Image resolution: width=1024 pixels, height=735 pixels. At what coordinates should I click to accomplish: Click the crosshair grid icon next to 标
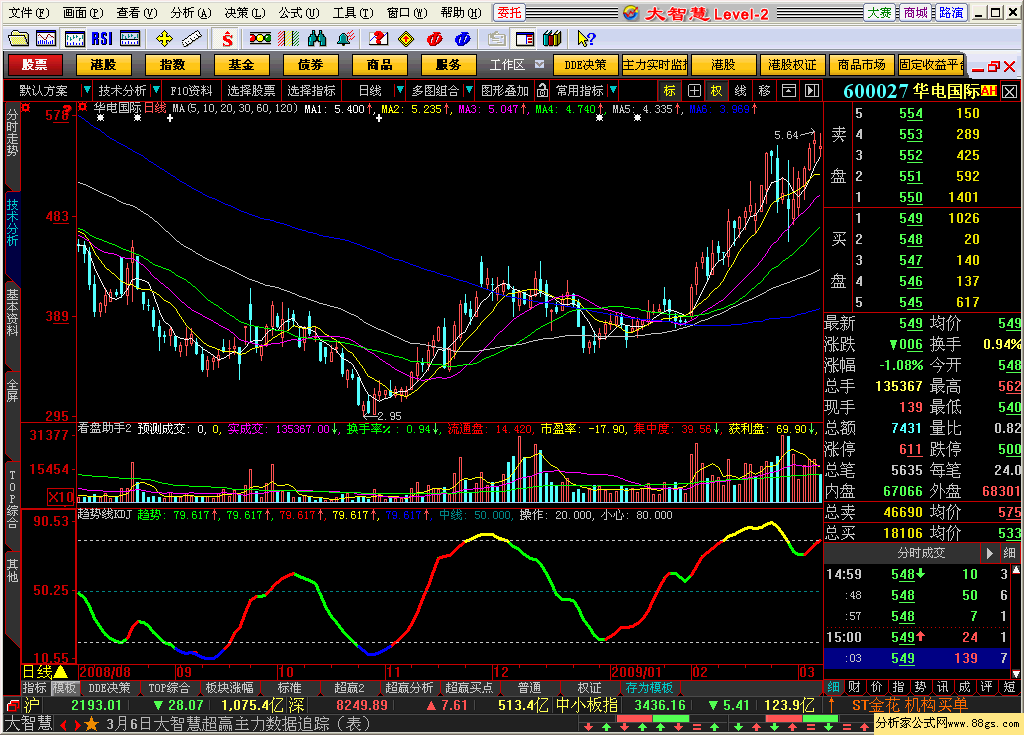[x=694, y=91]
